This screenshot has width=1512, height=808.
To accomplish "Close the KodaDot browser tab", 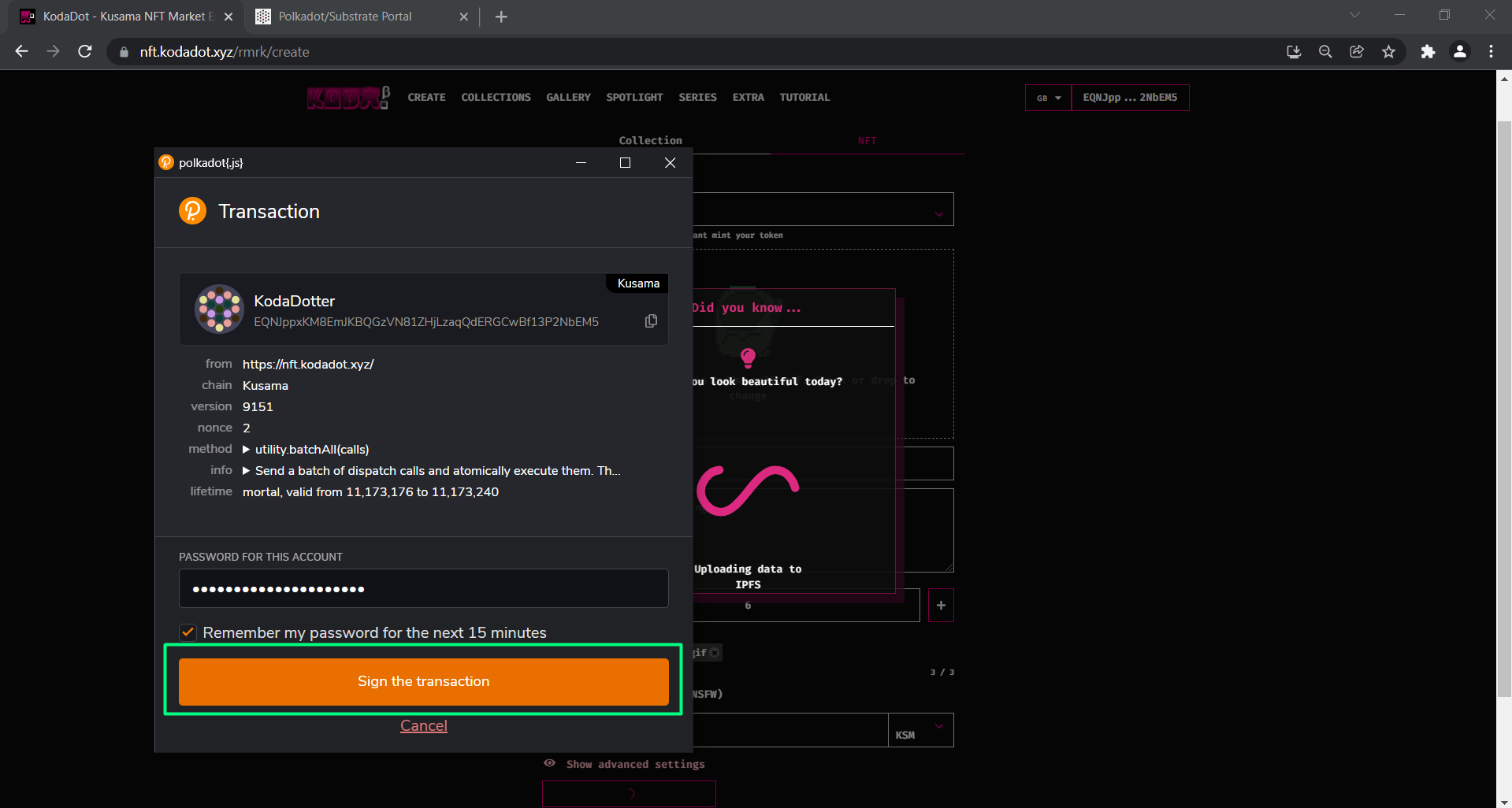I will pos(228,17).
